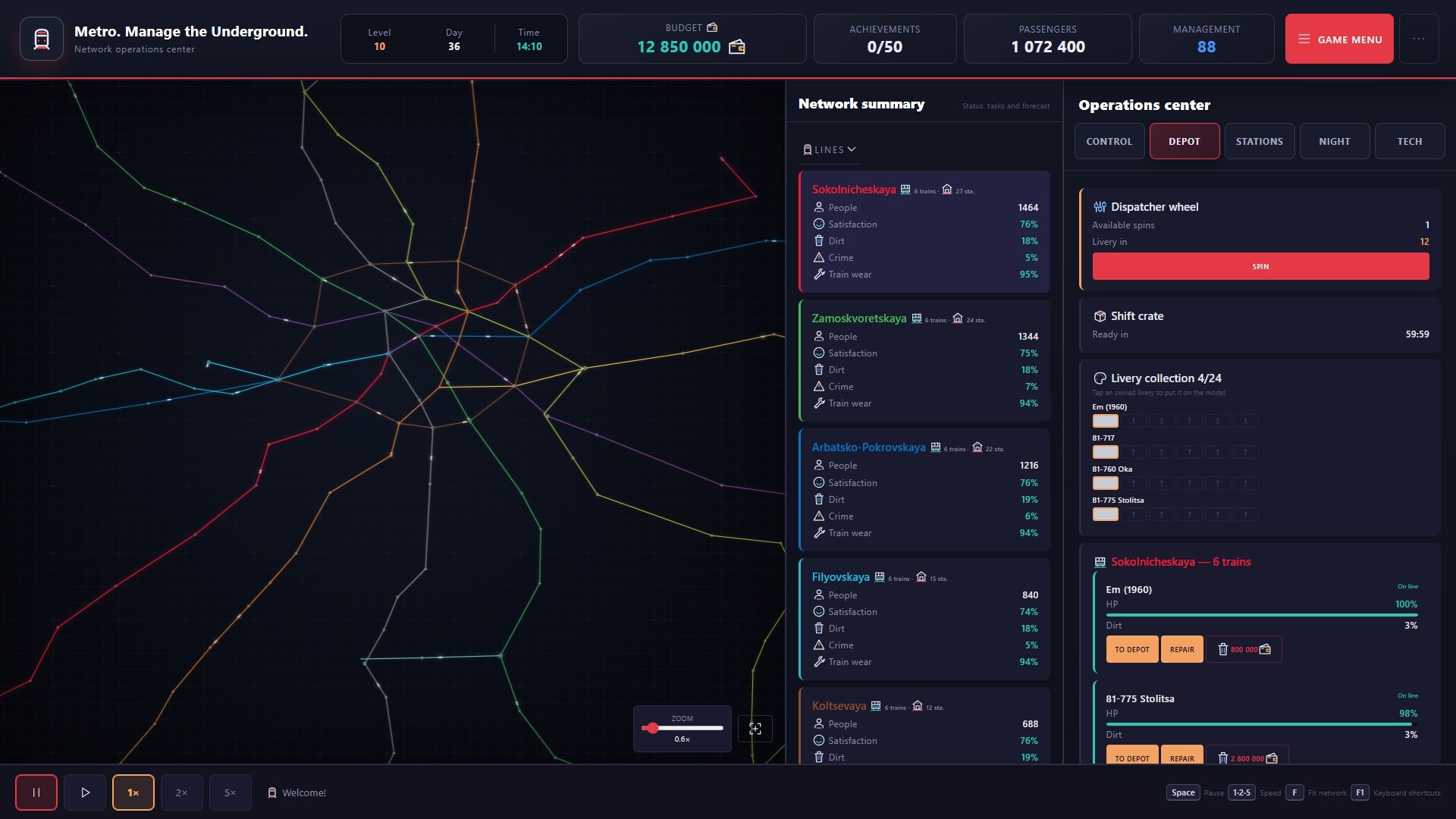Click the Sokolnicheskaya train wear wrench icon
1456x819 pixels.
pos(819,275)
